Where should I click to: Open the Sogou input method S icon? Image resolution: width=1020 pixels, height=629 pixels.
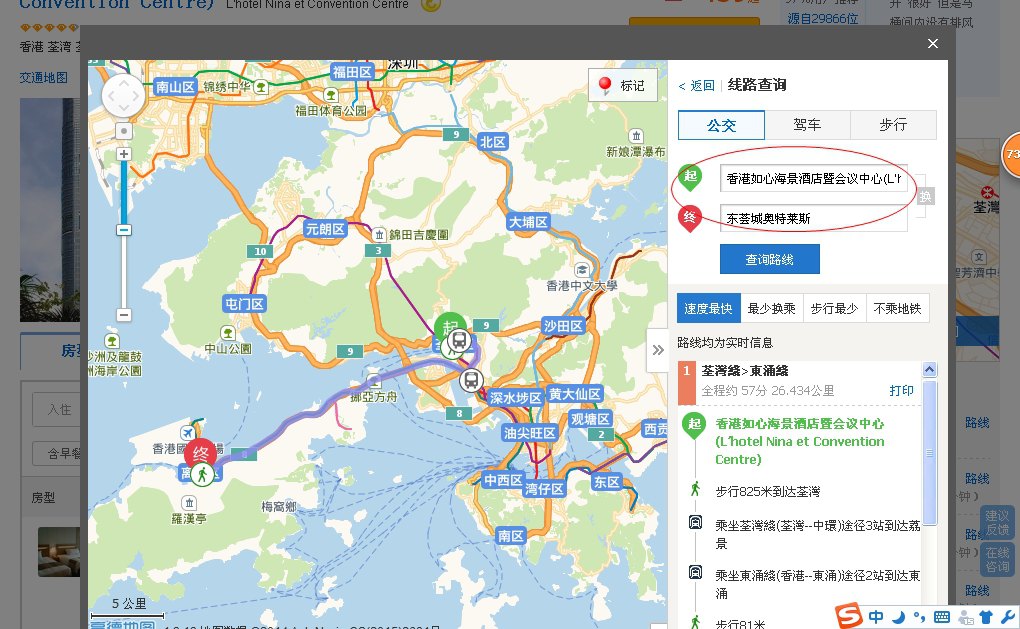(849, 615)
